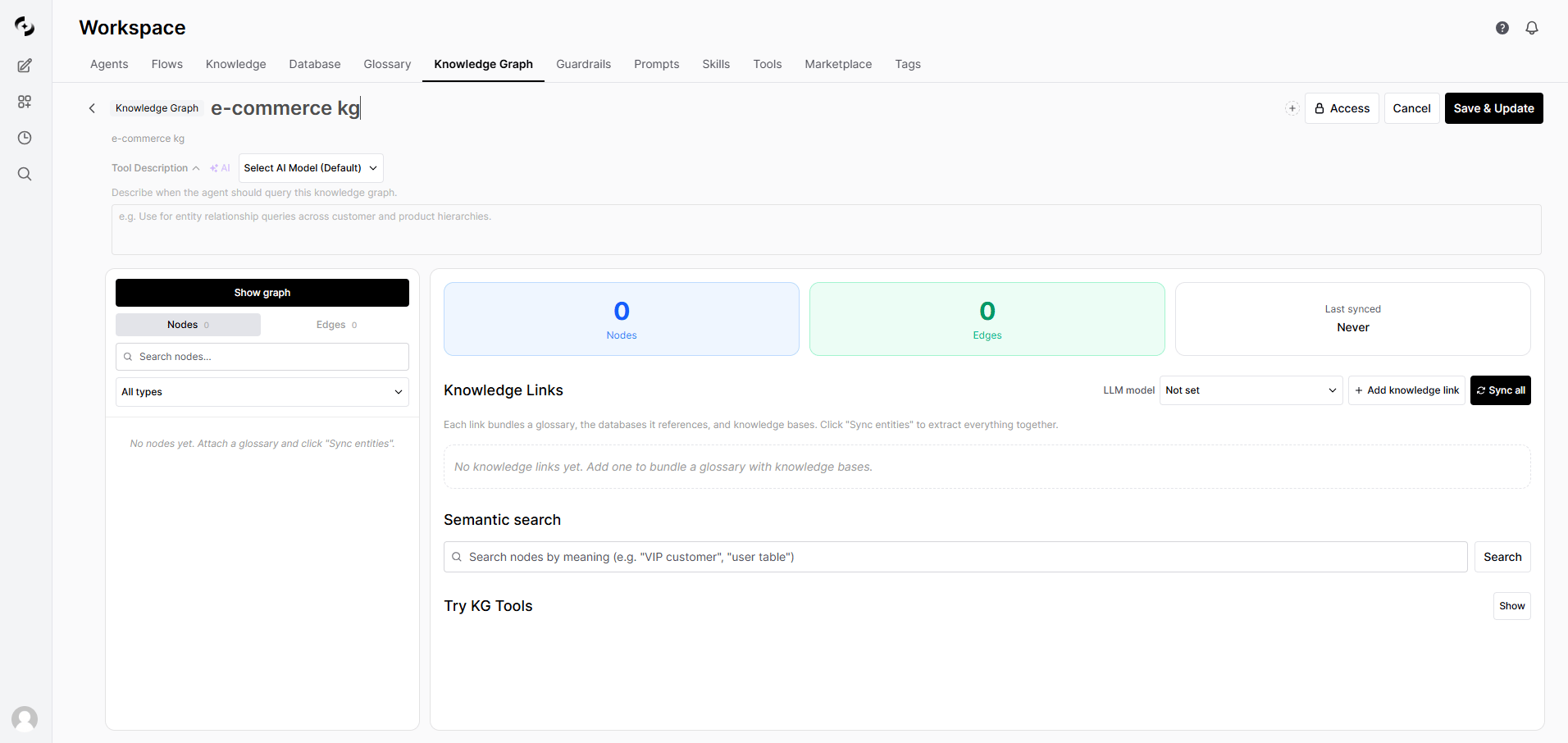
Task: Click Save & Update
Action: coord(1493,108)
